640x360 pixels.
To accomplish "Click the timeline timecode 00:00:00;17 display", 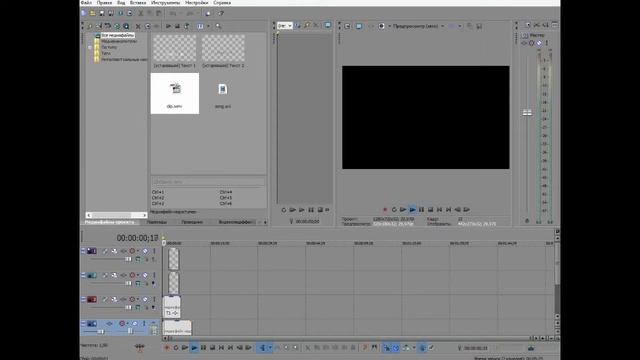I will pos(137,238).
